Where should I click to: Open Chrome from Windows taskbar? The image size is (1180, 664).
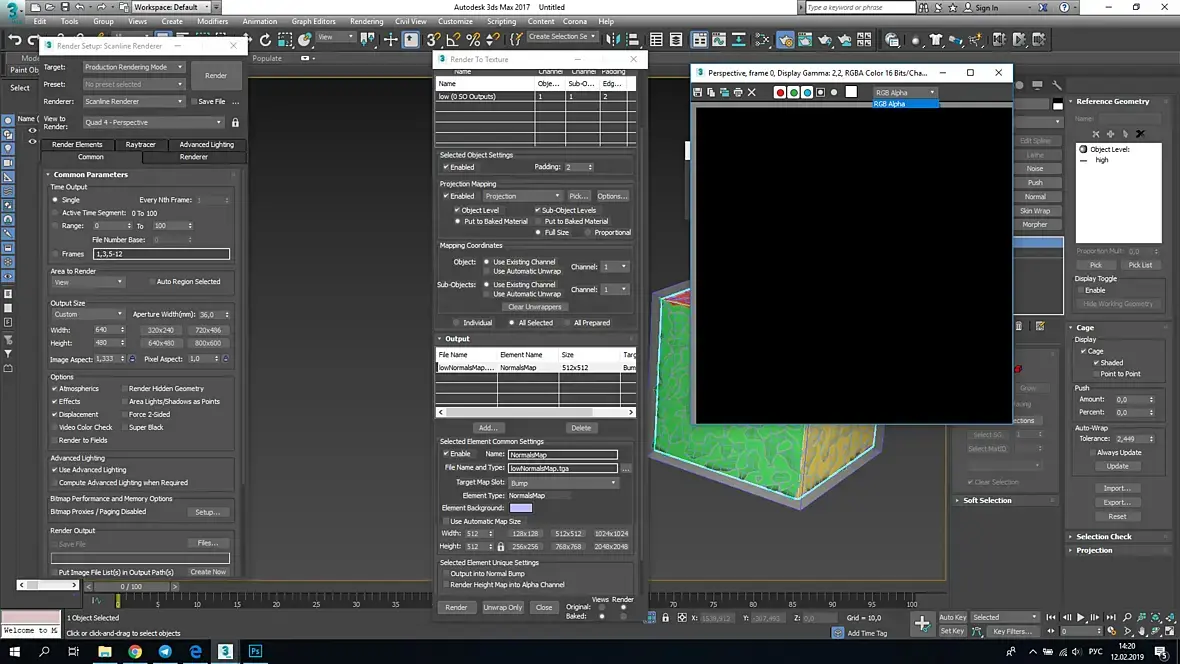(135, 651)
